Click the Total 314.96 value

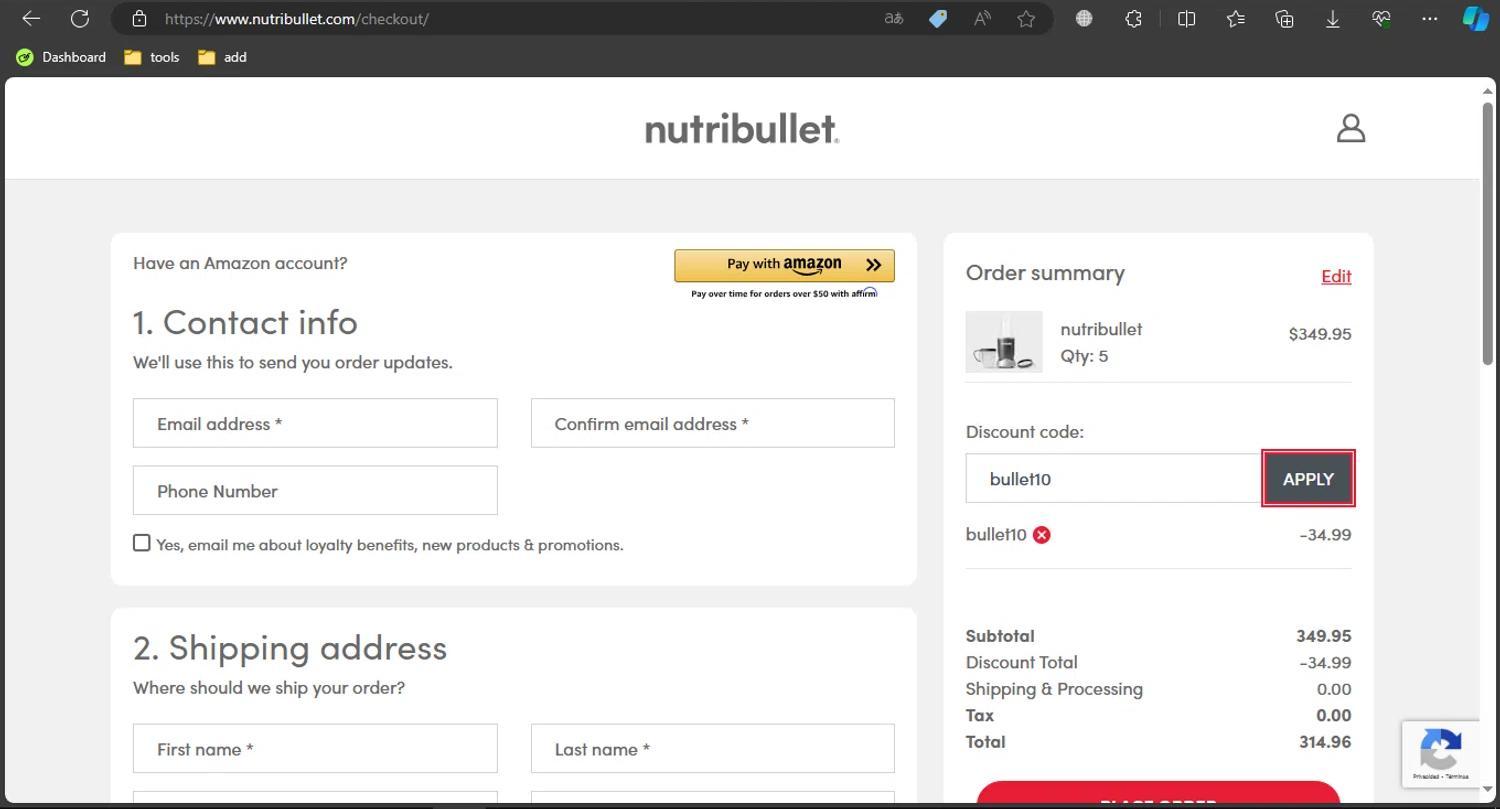click(1324, 742)
